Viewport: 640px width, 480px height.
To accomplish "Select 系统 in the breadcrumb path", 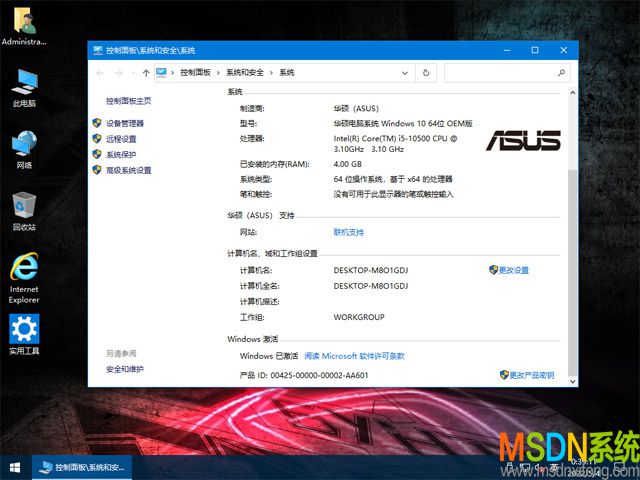I will tap(287, 73).
